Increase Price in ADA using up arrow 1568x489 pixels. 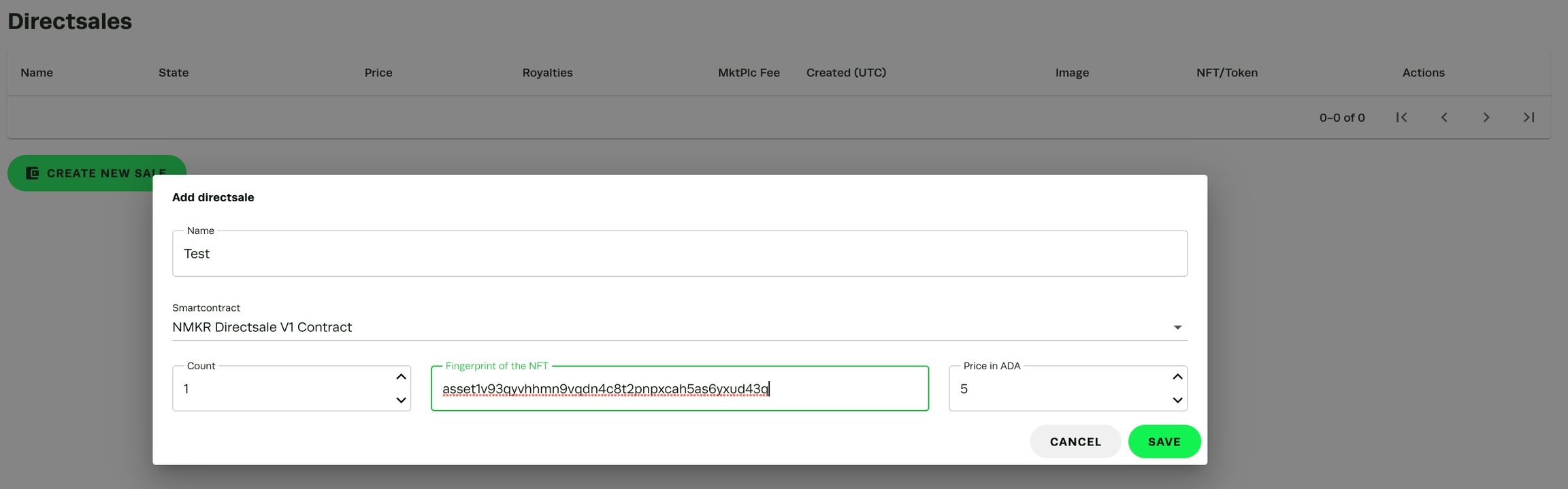(1177, 377)
